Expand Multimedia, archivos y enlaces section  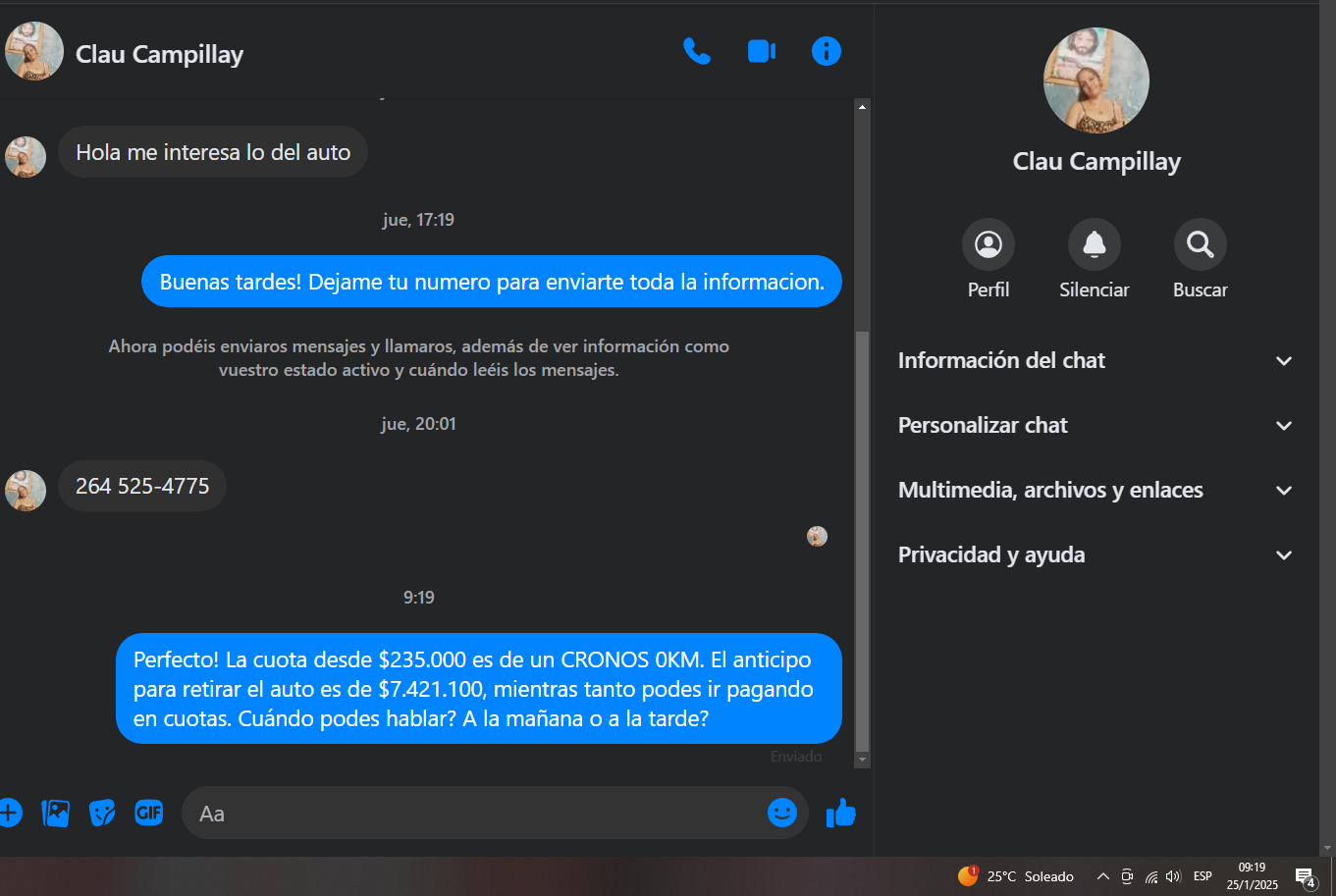[x=1096, y=490]
